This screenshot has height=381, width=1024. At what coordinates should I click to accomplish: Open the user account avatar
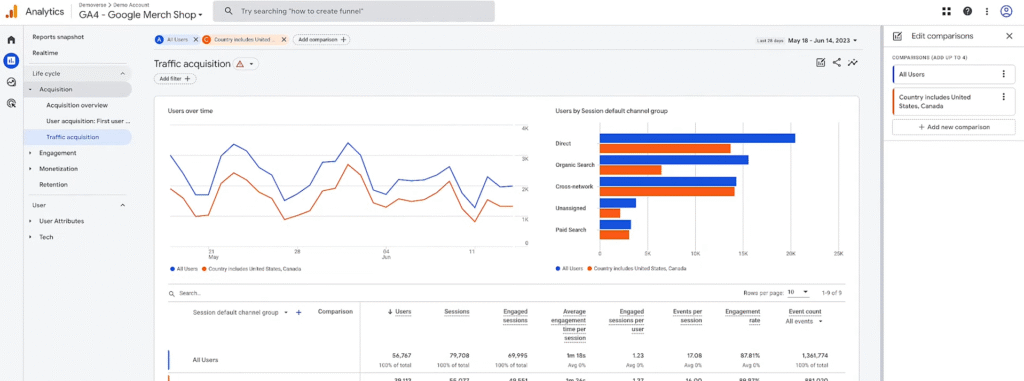[x=1006, y=11]
